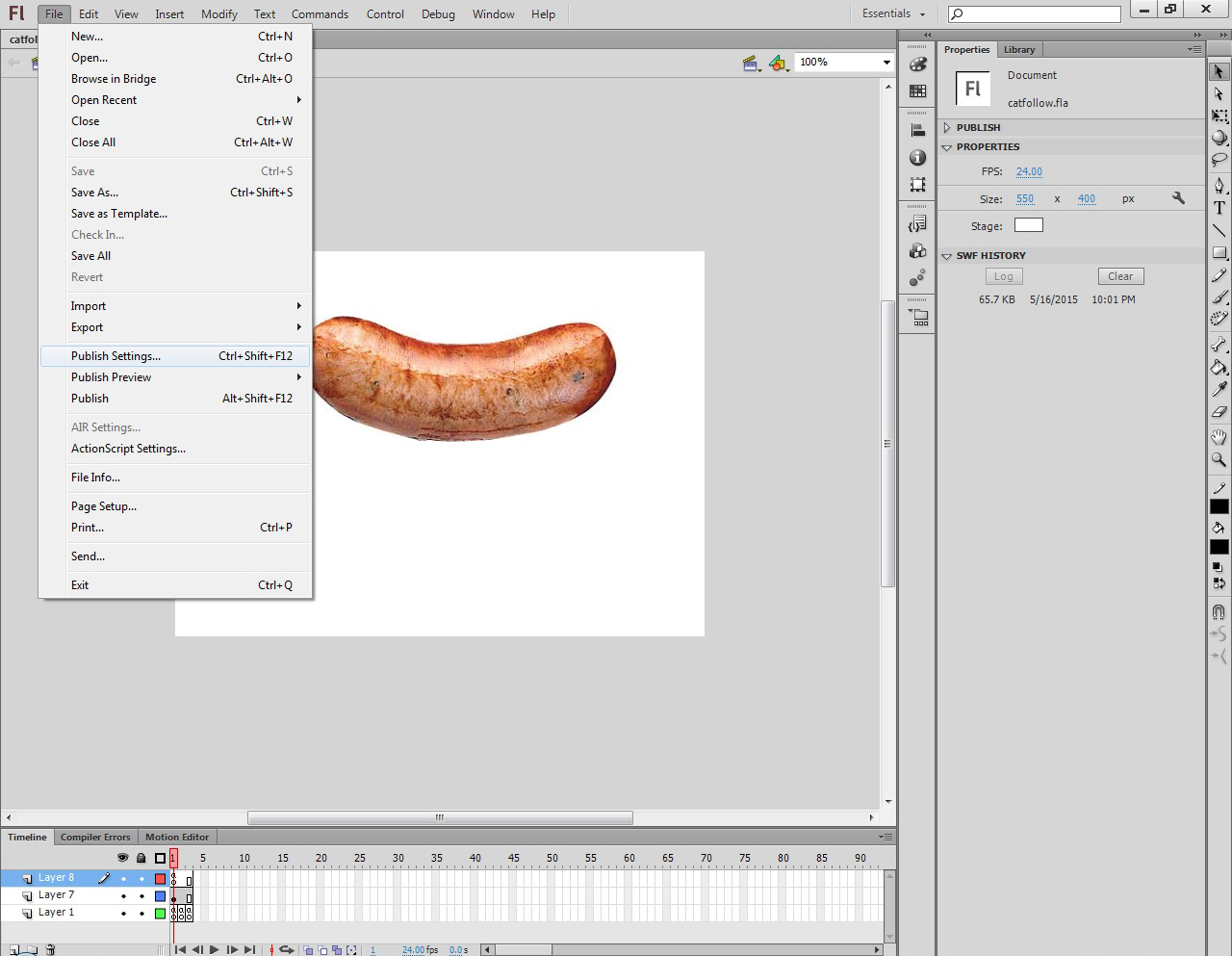Select the Text tool
The height and width of the screenshot is (956, 1232).
pos(1219,207)
